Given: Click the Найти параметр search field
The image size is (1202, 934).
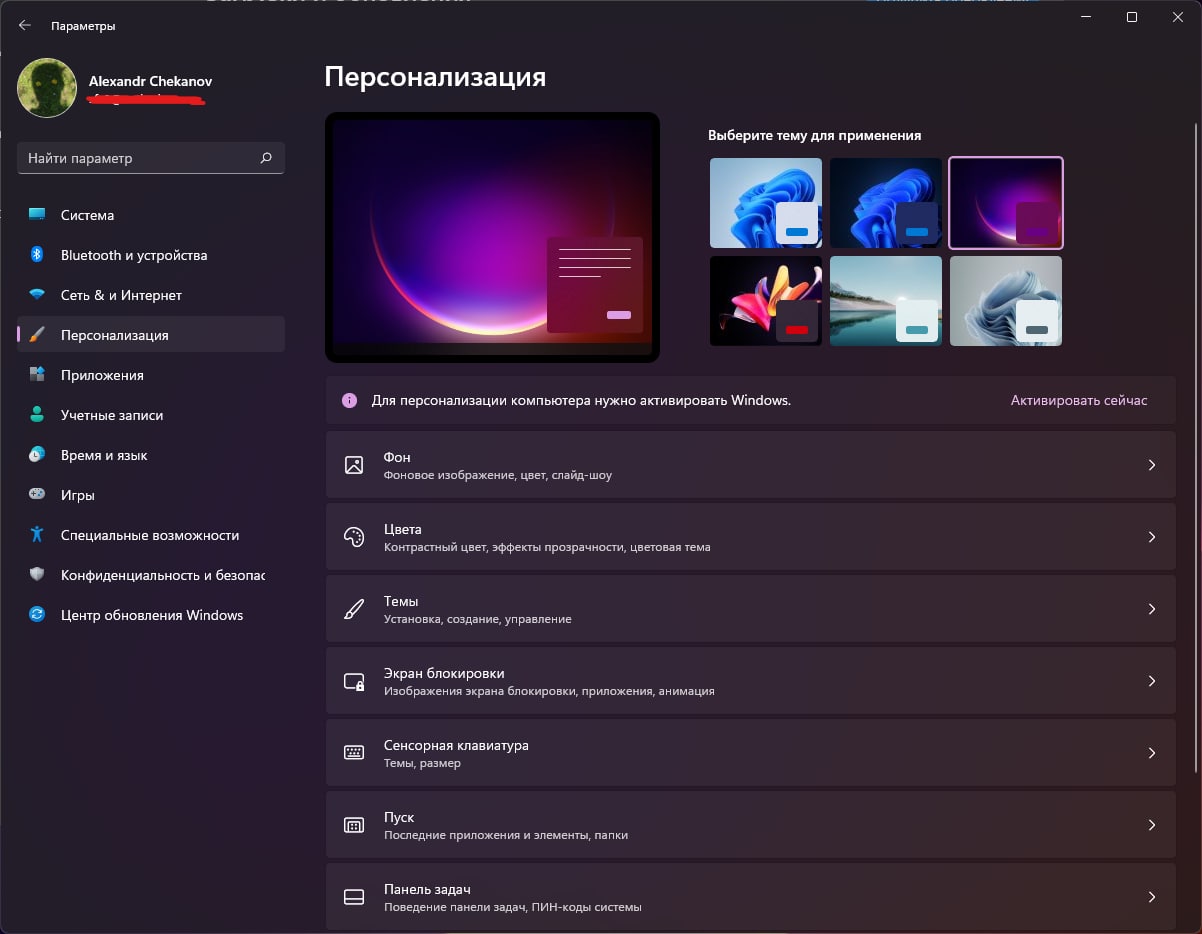Looking at the screenshot, I should point(151,158).
